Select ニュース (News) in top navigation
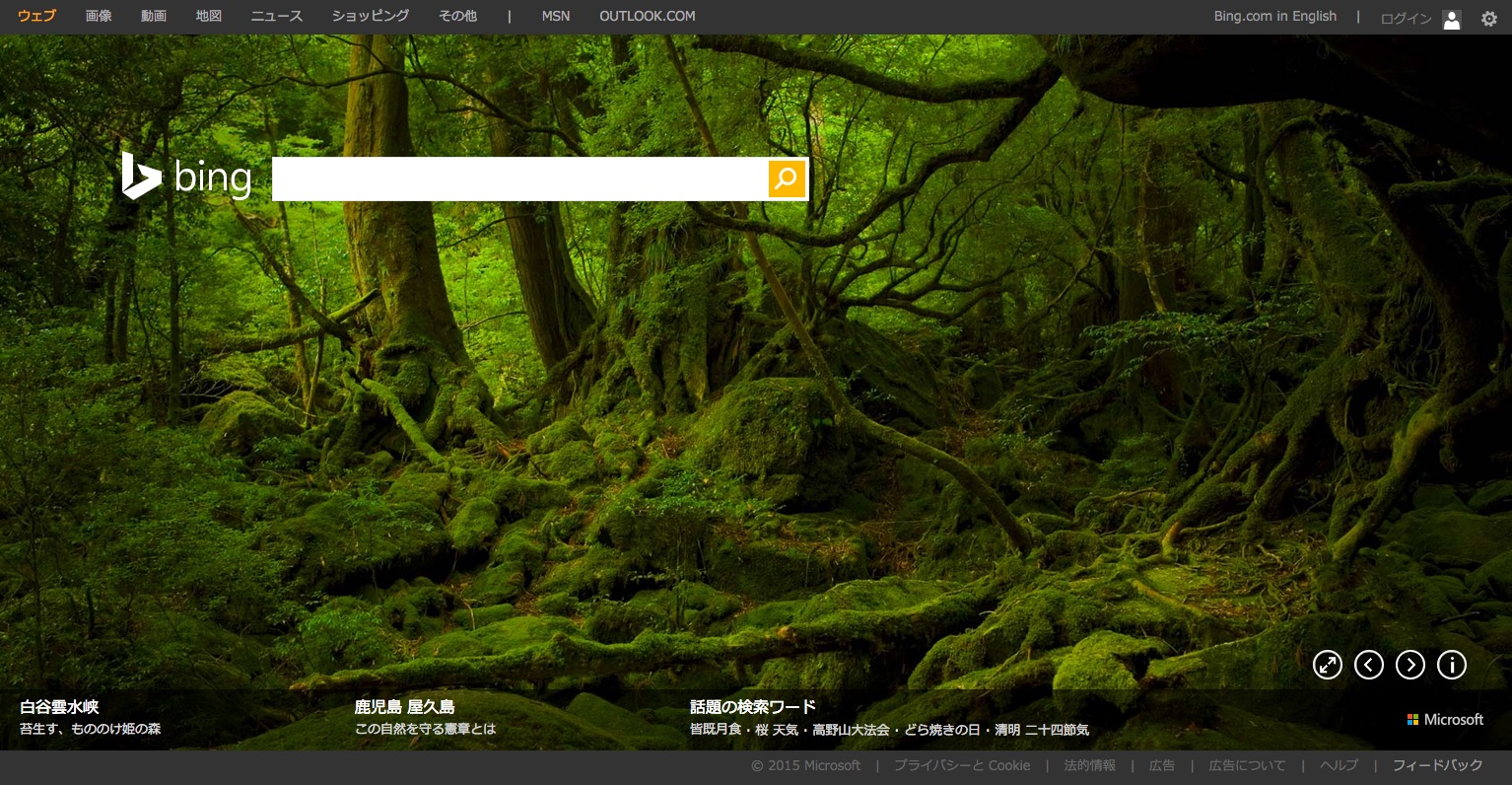1512x785 pixels. 277,16
